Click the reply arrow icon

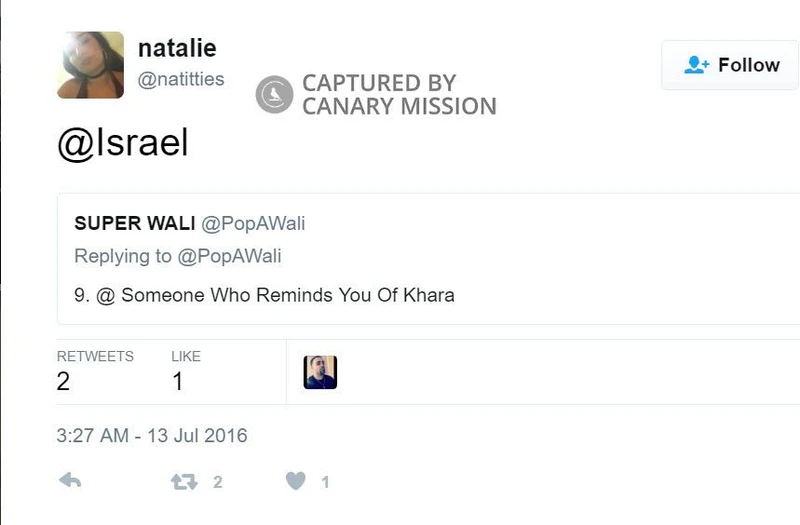pyautogui.click(x=70, y=481)
